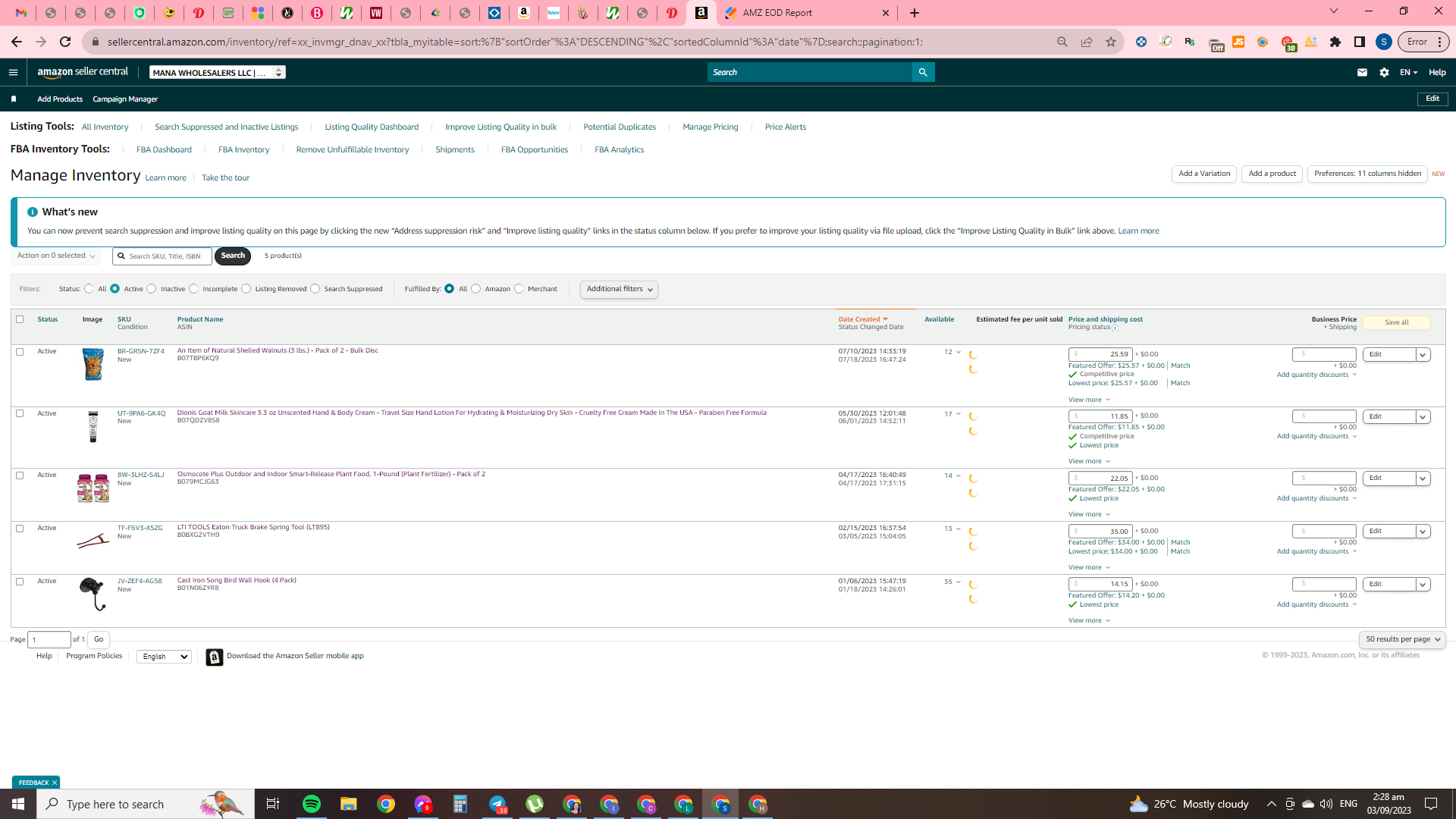Expand View more for the Osmocote row
1456x819 pixels.
(1089, 515)
